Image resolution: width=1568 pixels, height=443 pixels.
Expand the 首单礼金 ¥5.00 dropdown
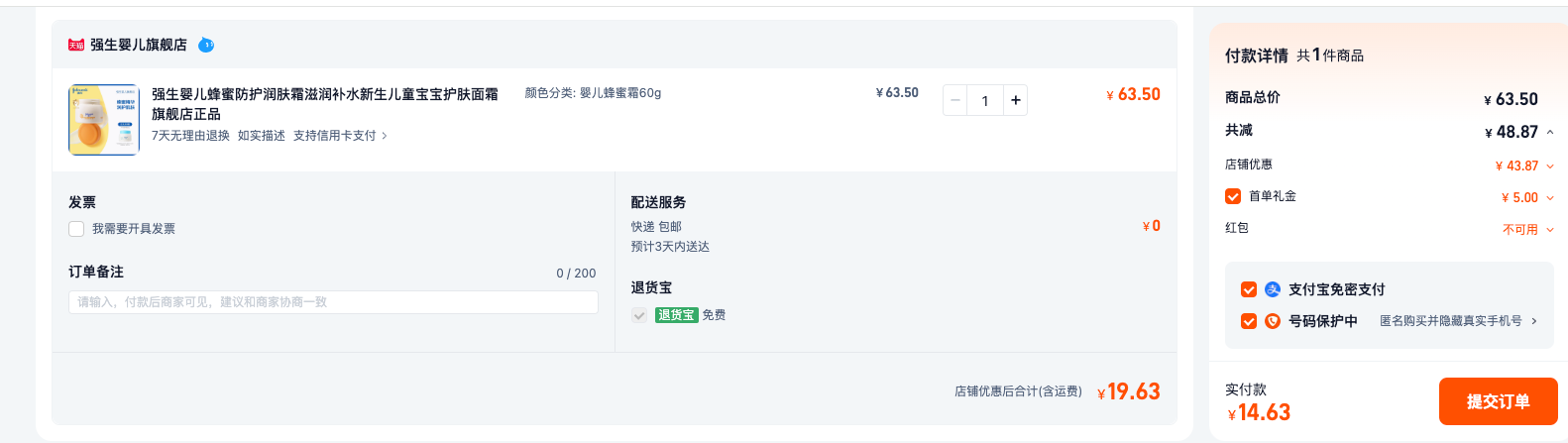[1550, 198]
